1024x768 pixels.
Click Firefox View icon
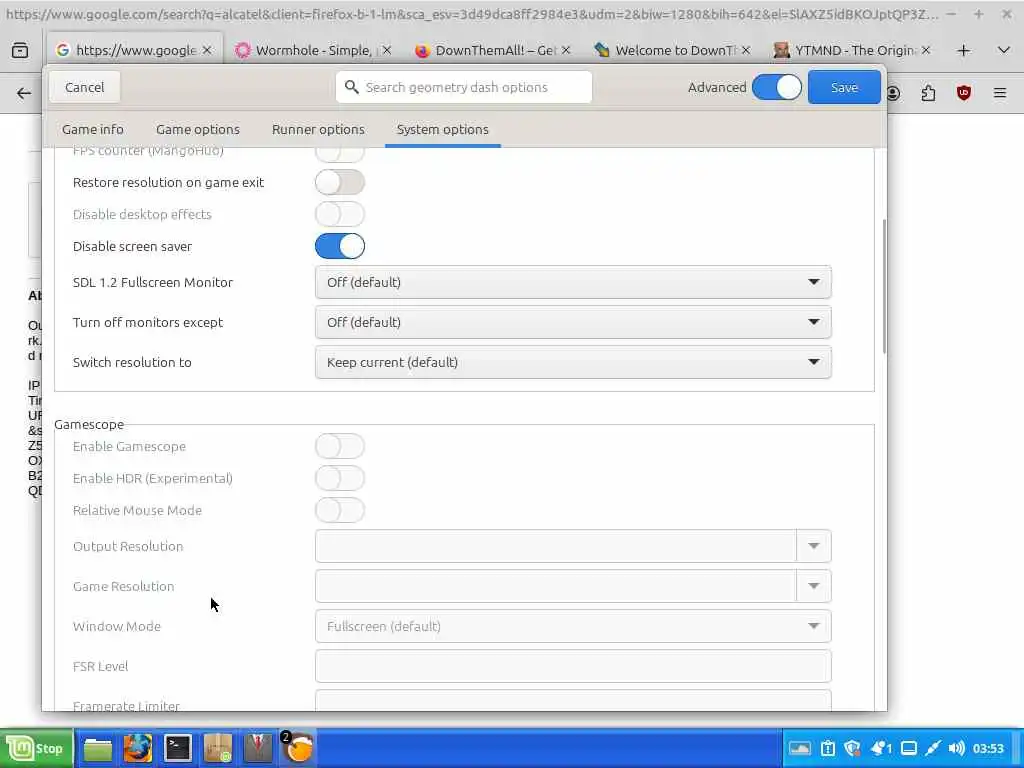(20, 50)
